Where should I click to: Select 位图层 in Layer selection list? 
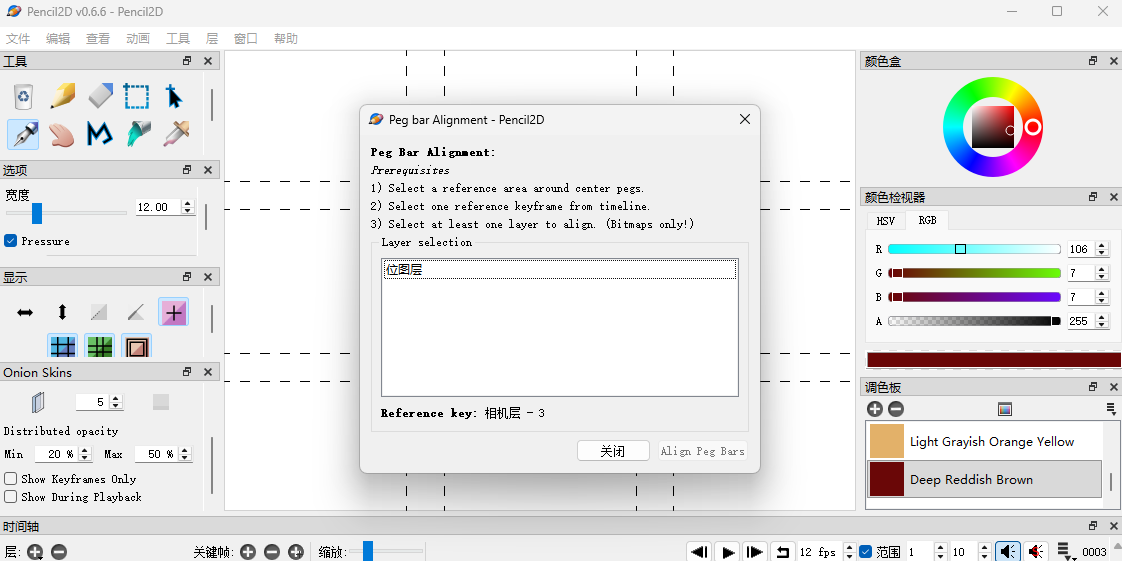pyautogui.click(x=560, y=270)
